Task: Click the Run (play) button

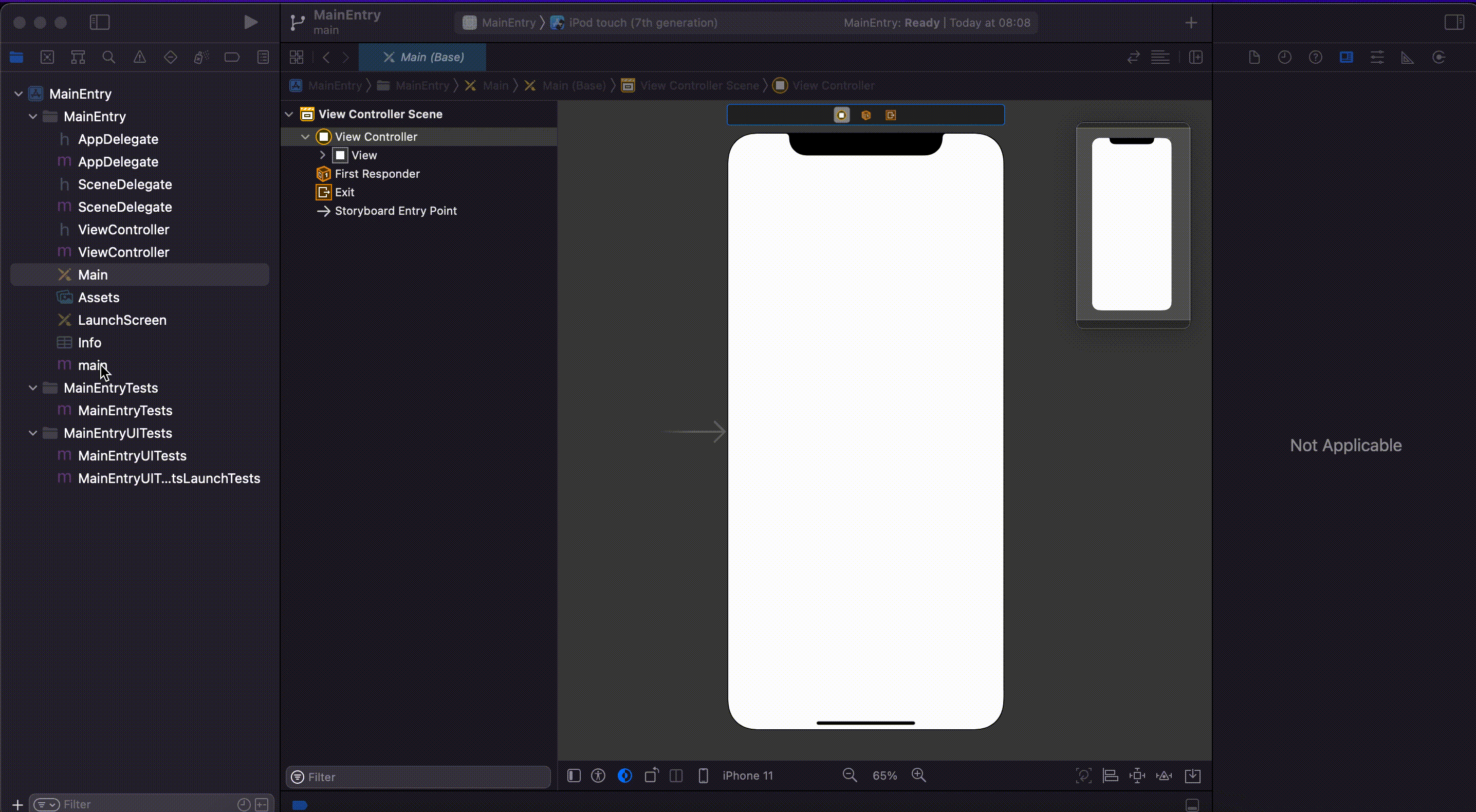Action: click(250, 22)
